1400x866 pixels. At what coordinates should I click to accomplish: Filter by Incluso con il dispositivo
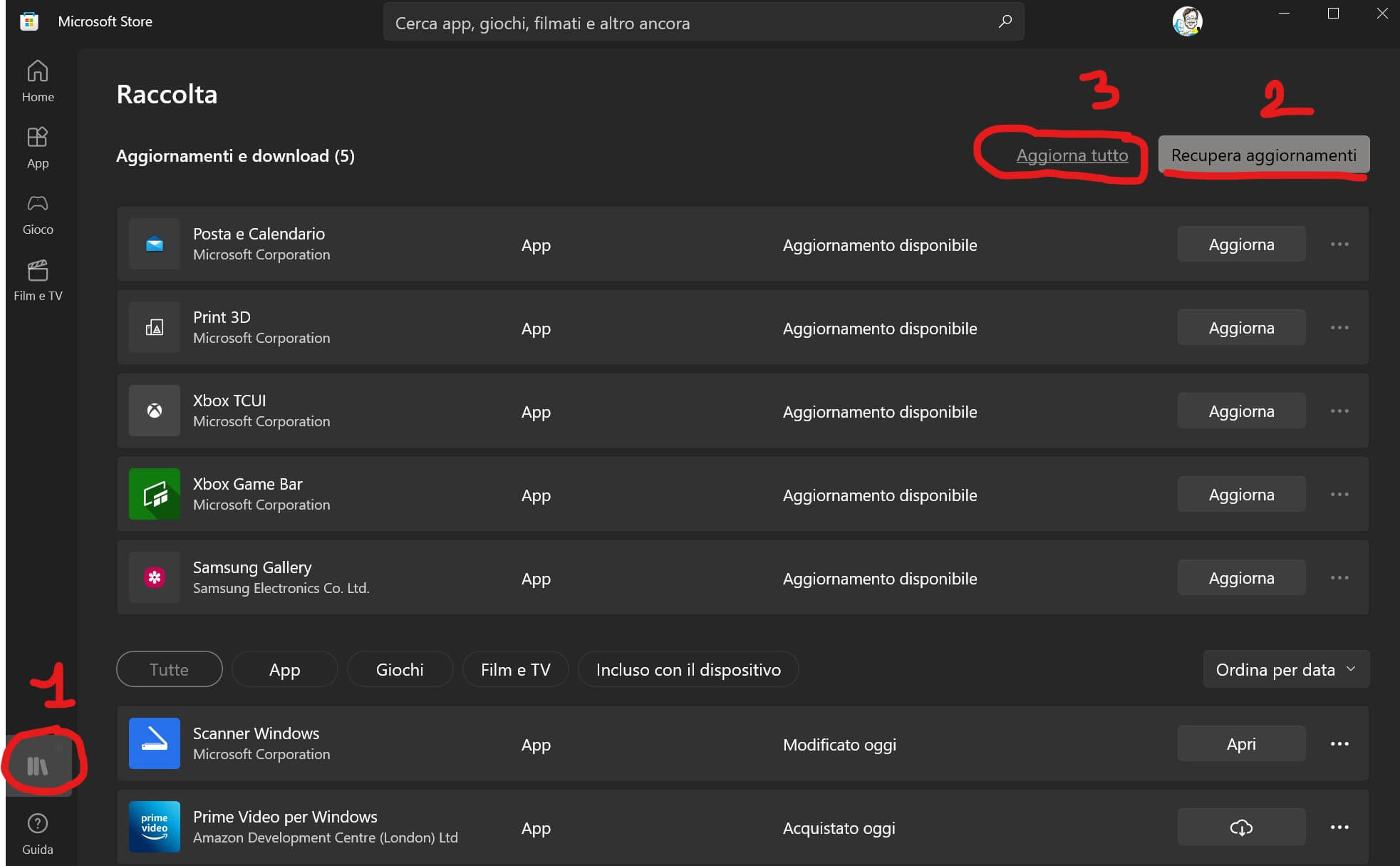[x=688, y=669]
